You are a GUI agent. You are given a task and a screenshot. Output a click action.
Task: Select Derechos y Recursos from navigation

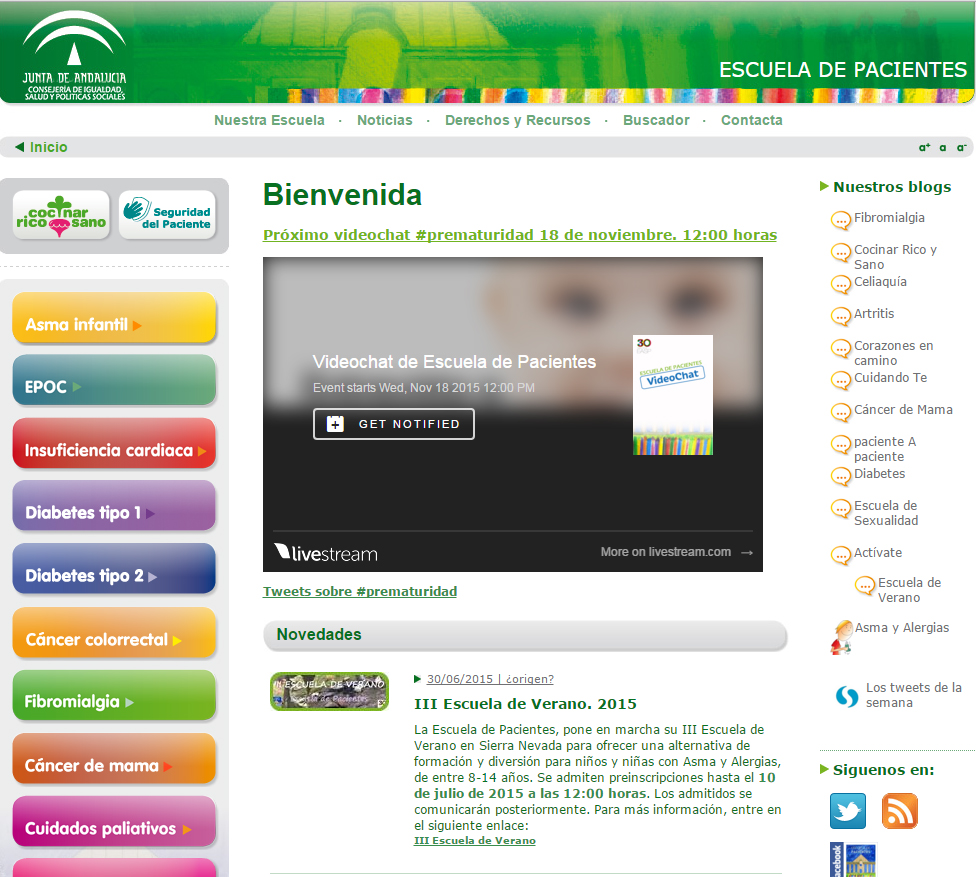tap(517, 120)
